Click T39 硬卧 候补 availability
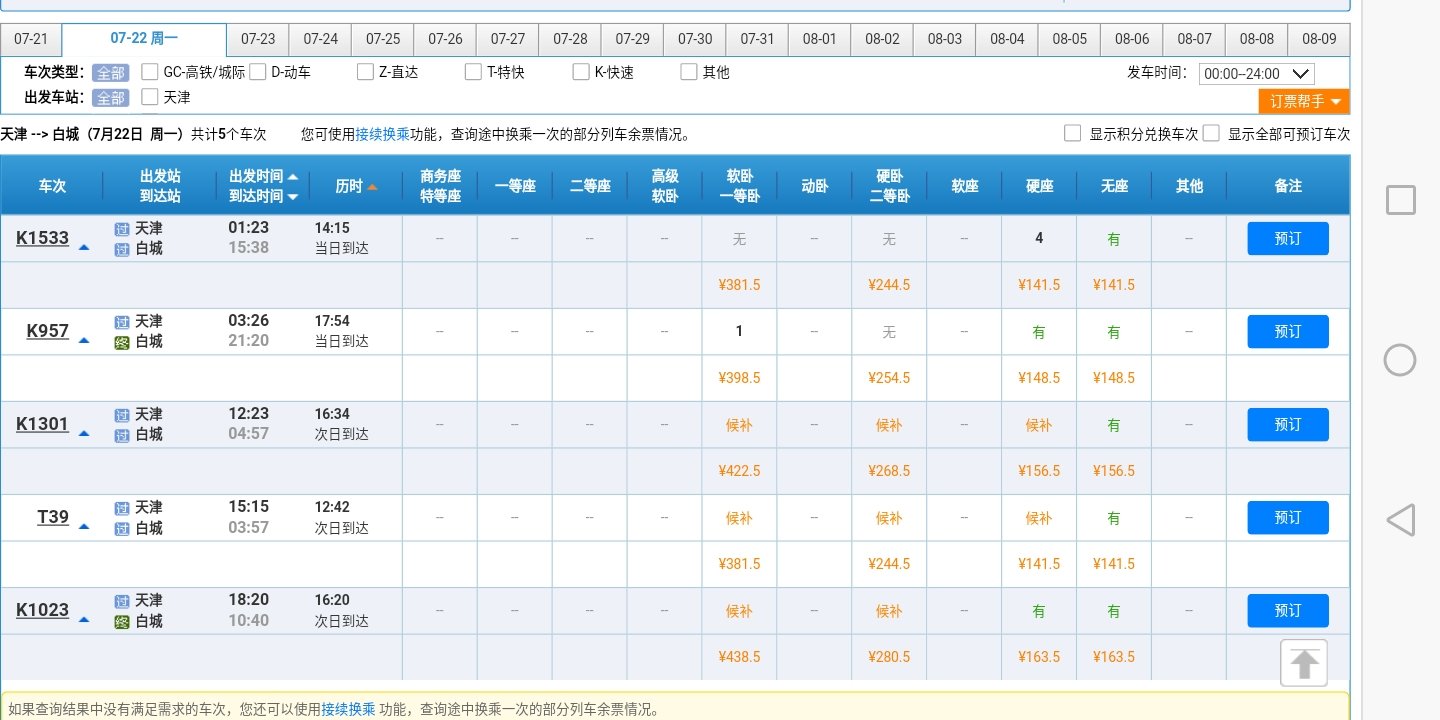The image size is (1440, 720). 889,518
